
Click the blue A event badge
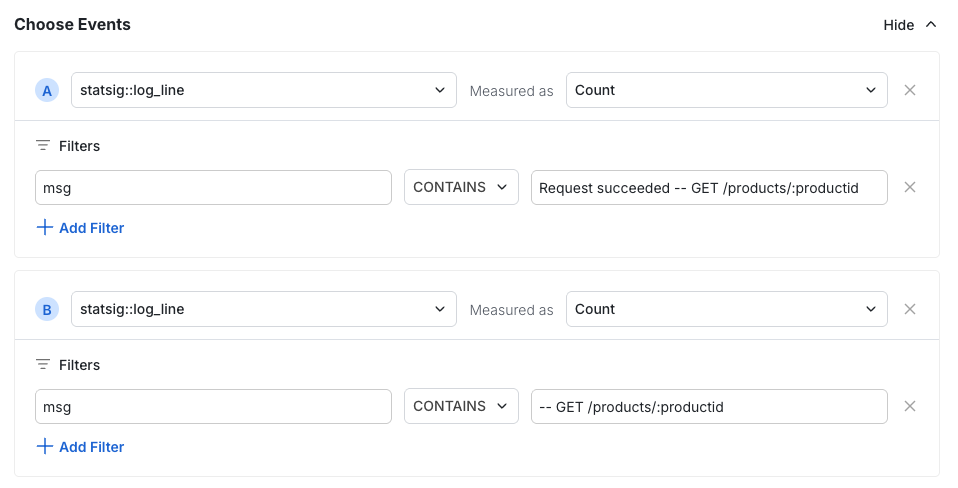tap(47, 91)
